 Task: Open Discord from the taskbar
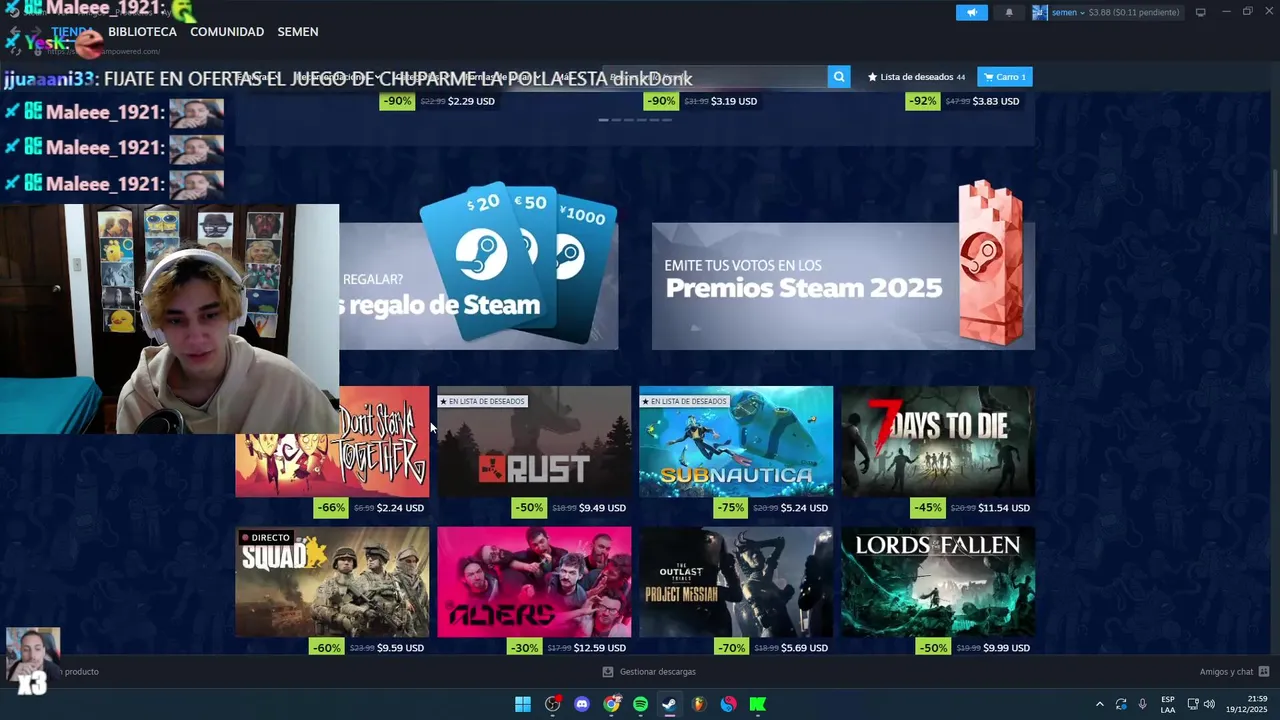coord(582,704)
